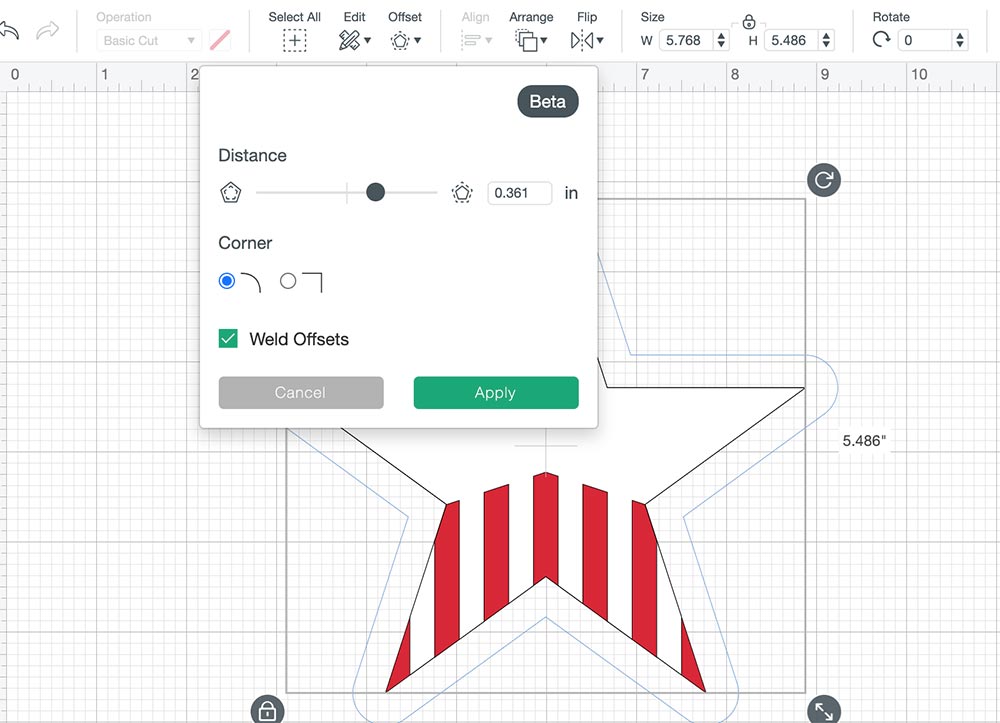The width and height of the screenshot is (1000, 723).
Task: Click the Rotate stepper arrows
Action: [960, 40]
